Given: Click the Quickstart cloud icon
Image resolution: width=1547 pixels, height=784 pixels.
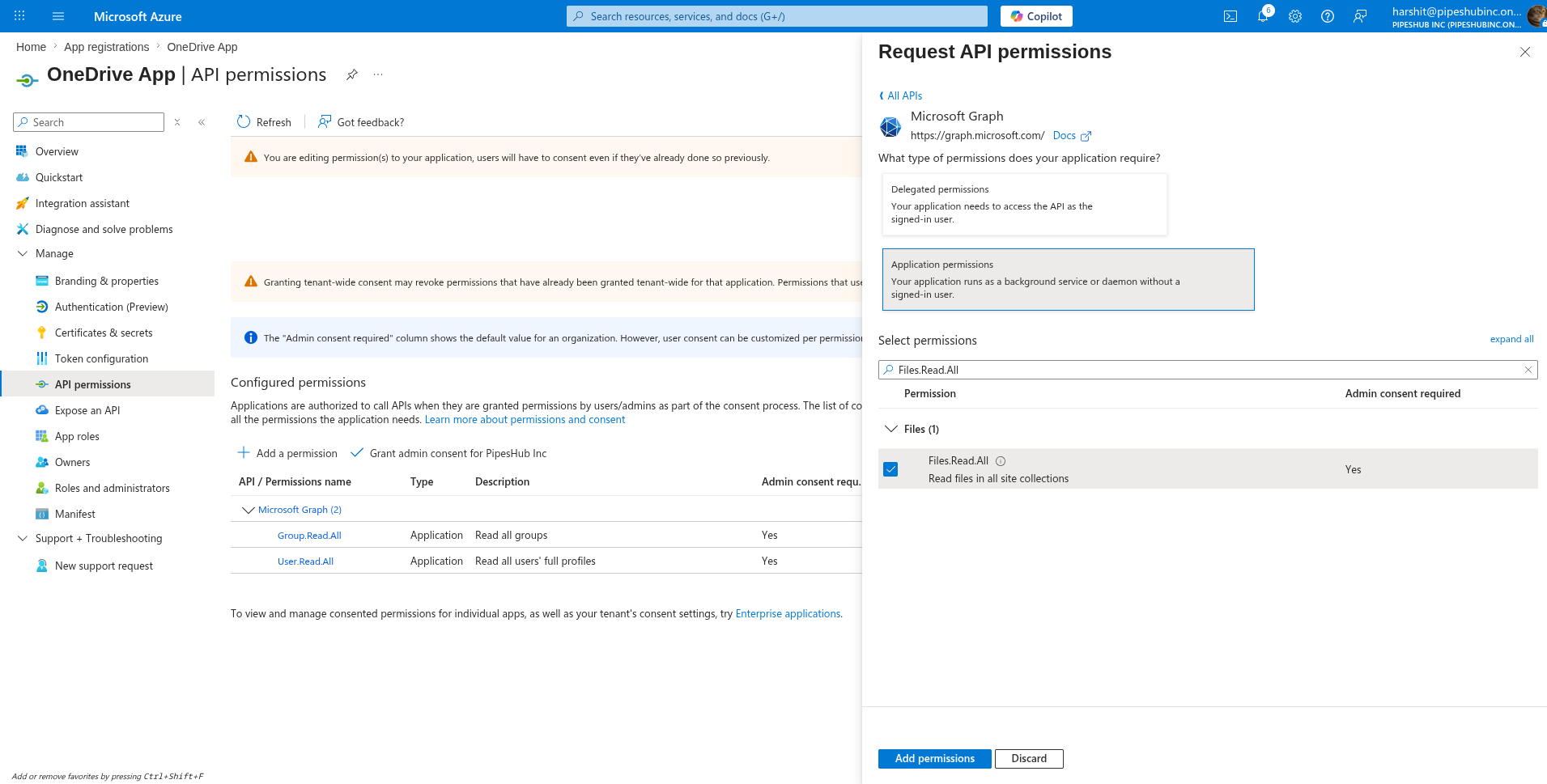Looking at the screenshot, I should (22, 177).
